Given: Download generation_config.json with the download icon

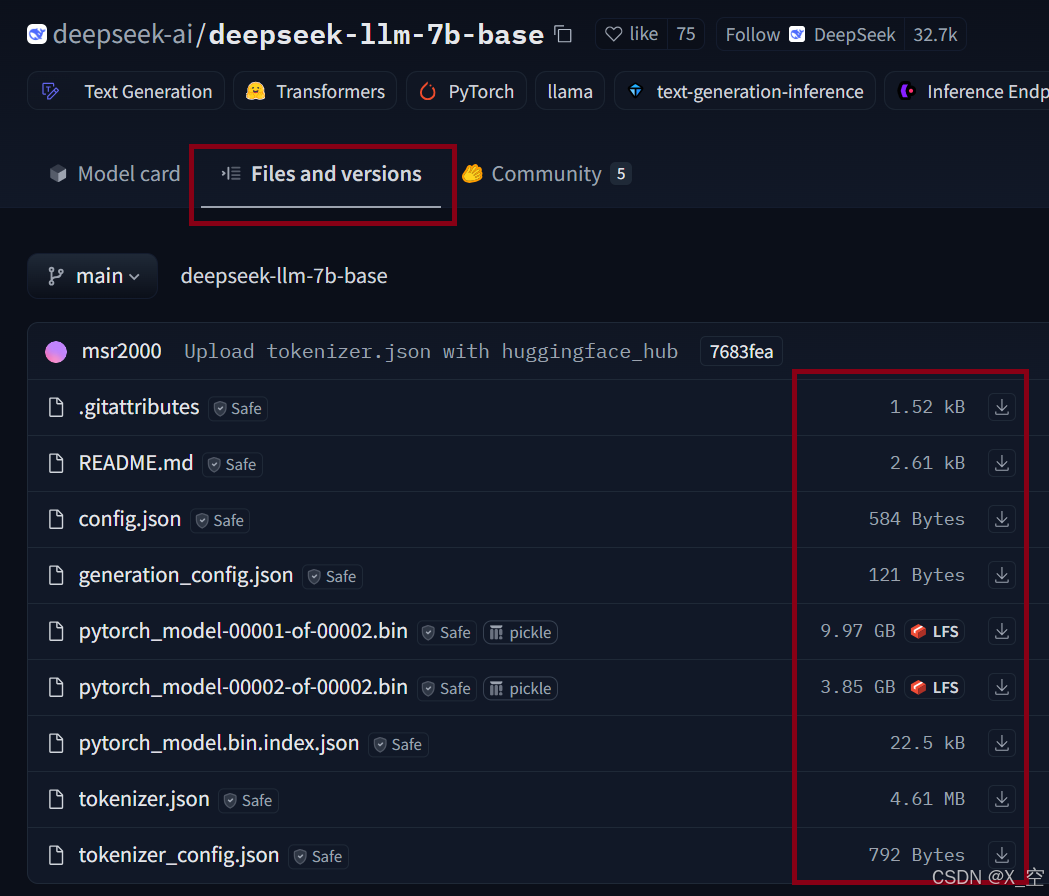Looking at the screenshot, I should [1002, 575].
